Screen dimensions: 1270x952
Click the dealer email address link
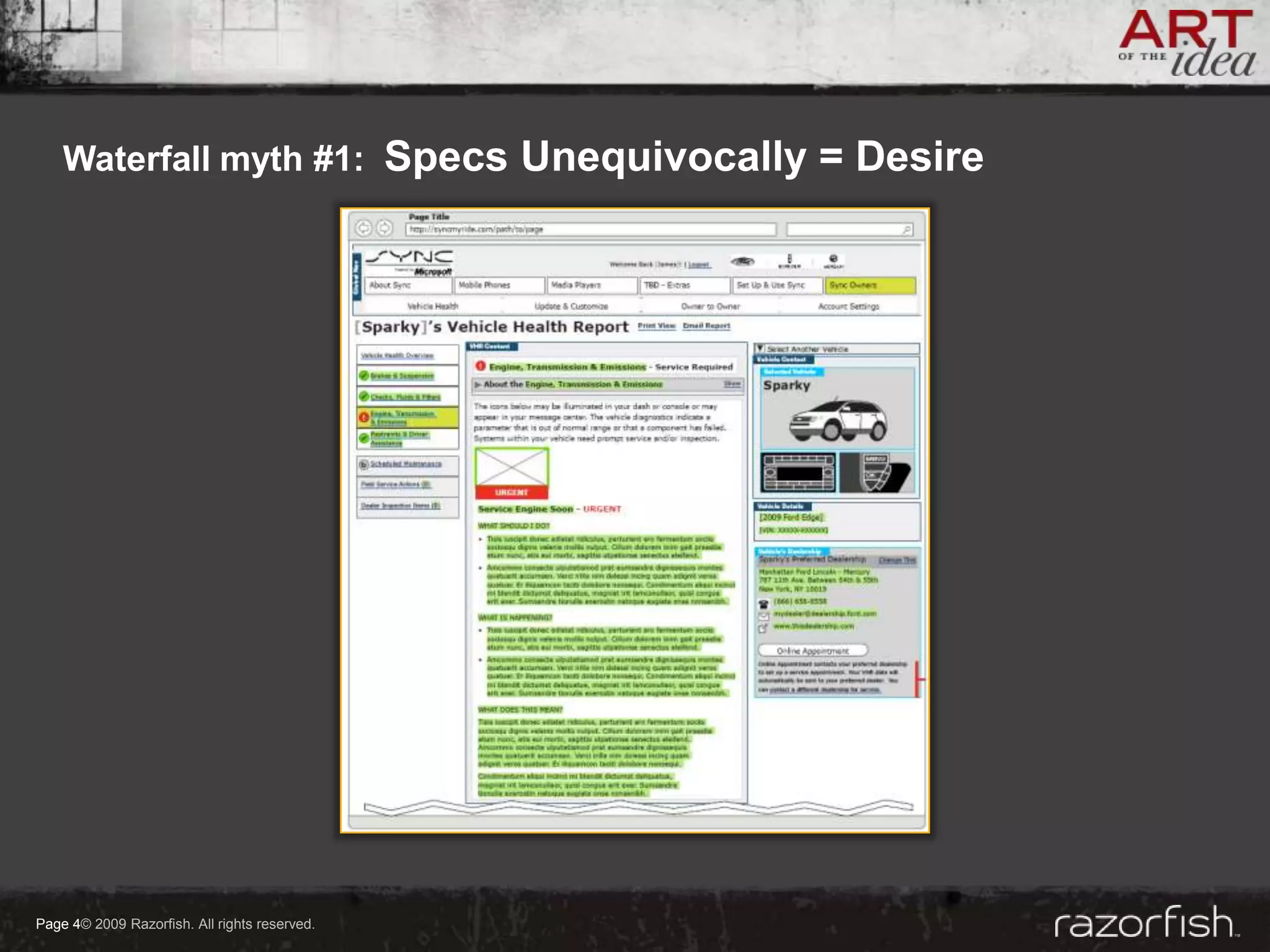(x=825, y=614)
